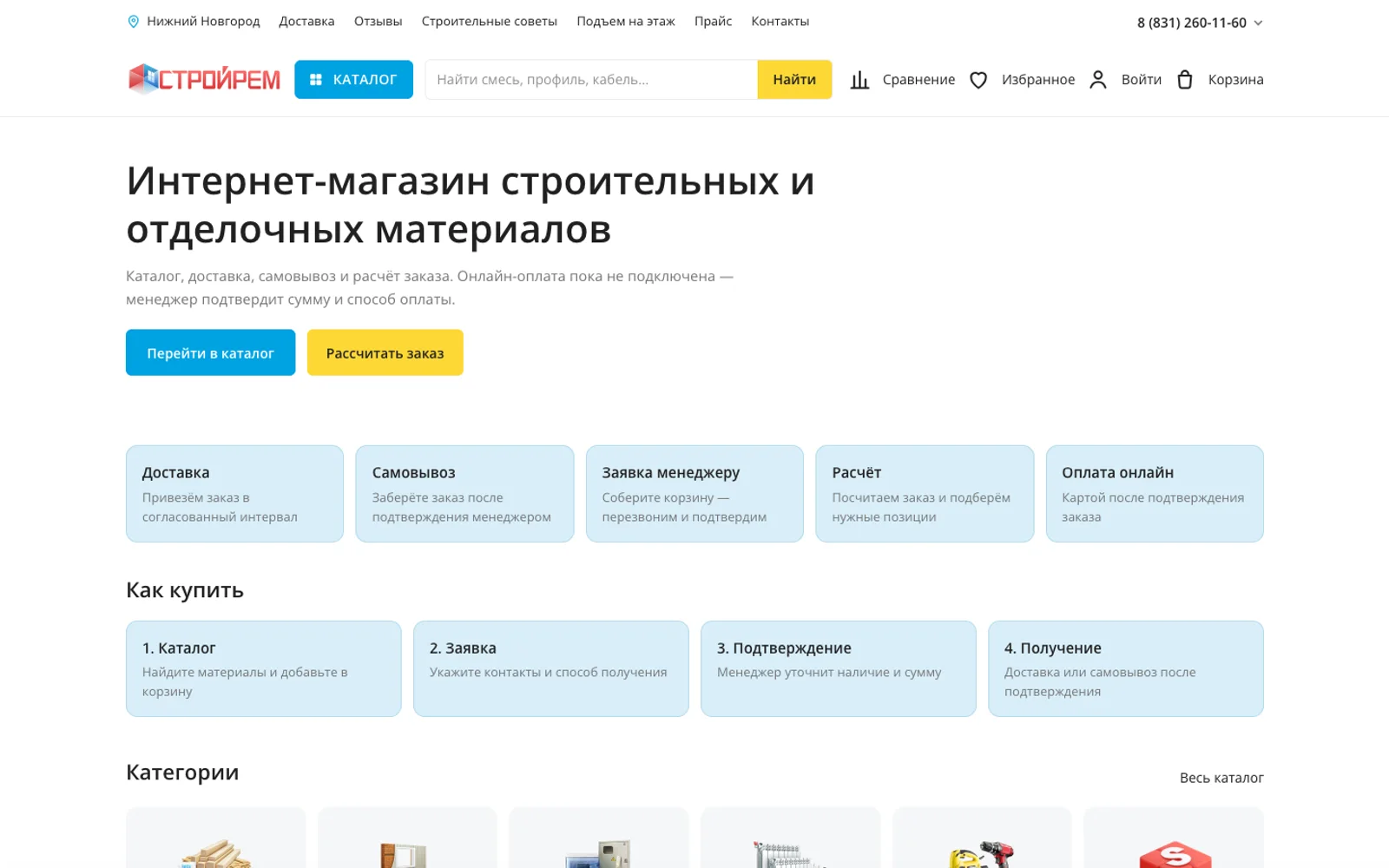Click the Корзина shopping bag icon

(x=1185, y=80)
